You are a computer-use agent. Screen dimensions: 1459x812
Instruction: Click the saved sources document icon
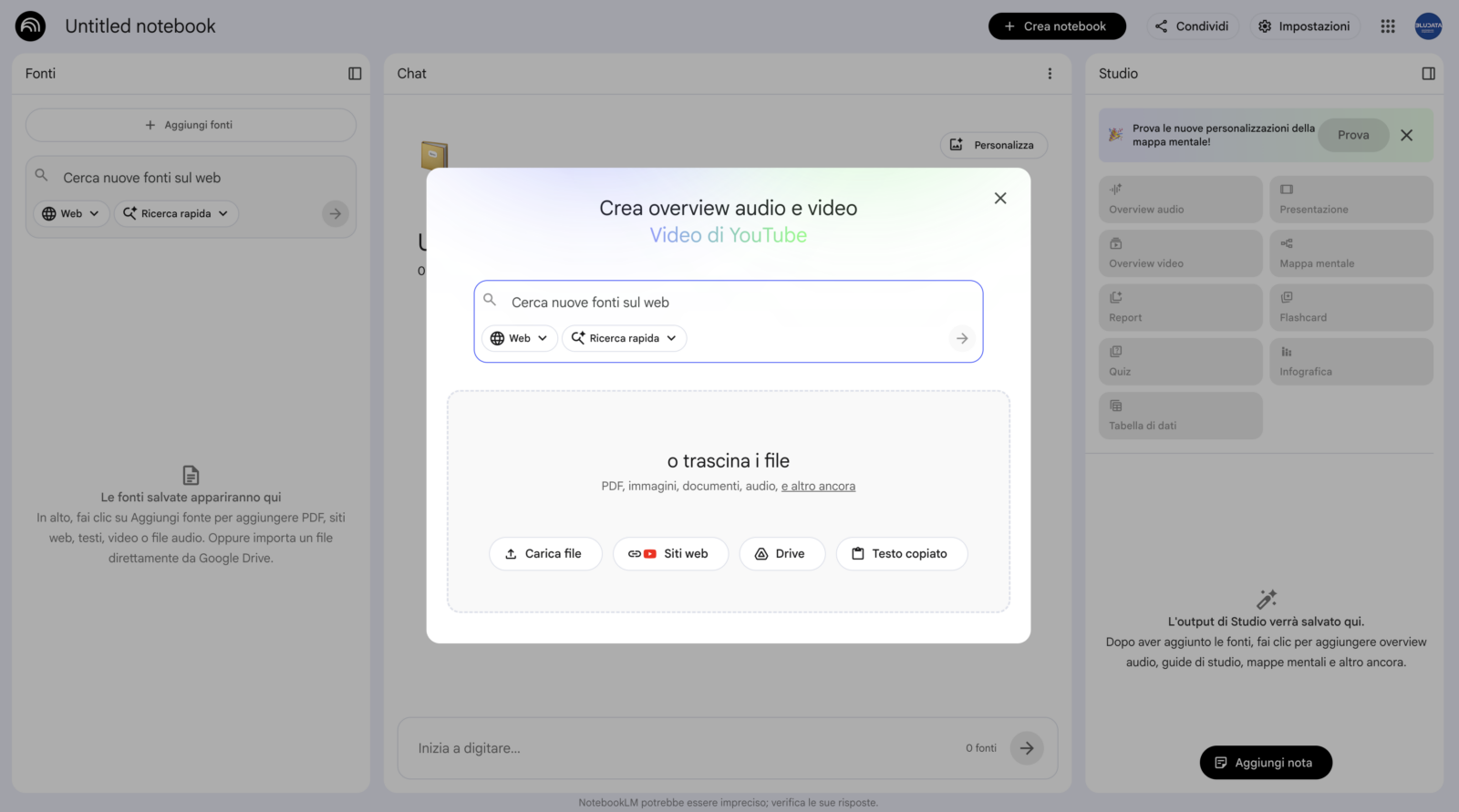pos(191,475)
